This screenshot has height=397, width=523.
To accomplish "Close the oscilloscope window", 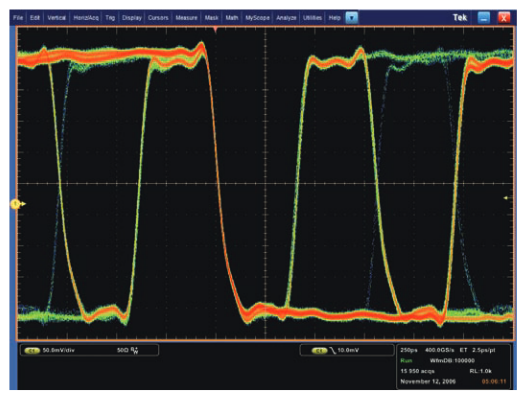I will pyautogui.click(x=504, y=18).
